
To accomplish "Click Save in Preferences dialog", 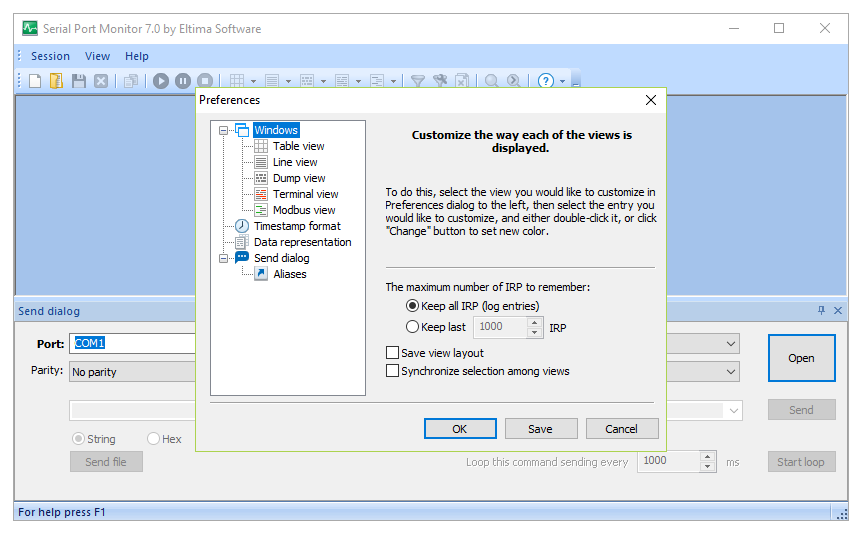I will [x=540, y=429].
